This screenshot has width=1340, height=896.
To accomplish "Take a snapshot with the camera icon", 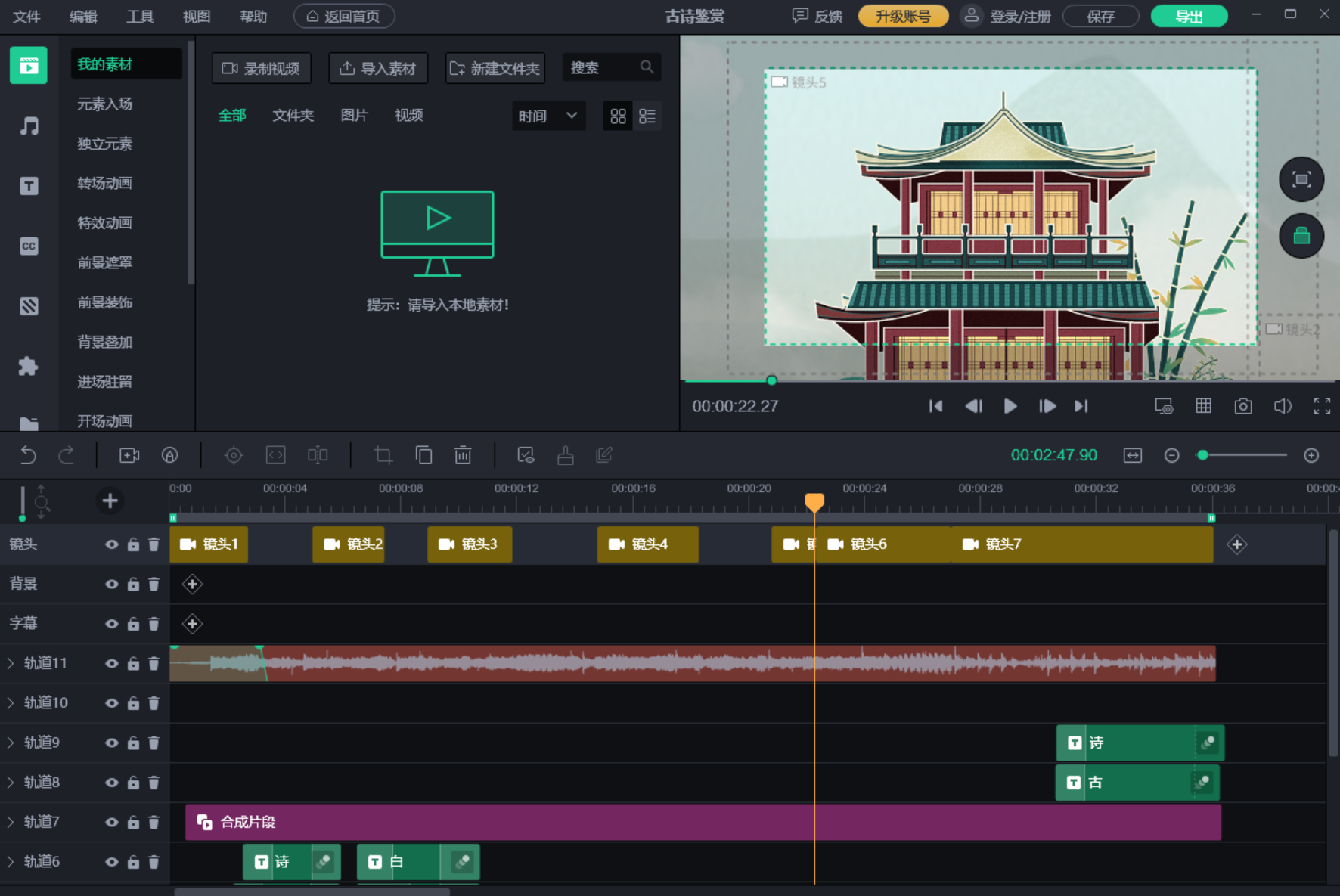I will 1242,406.
